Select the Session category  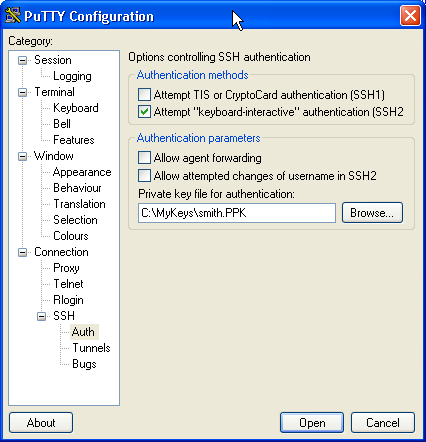click(x=53, y=60)
